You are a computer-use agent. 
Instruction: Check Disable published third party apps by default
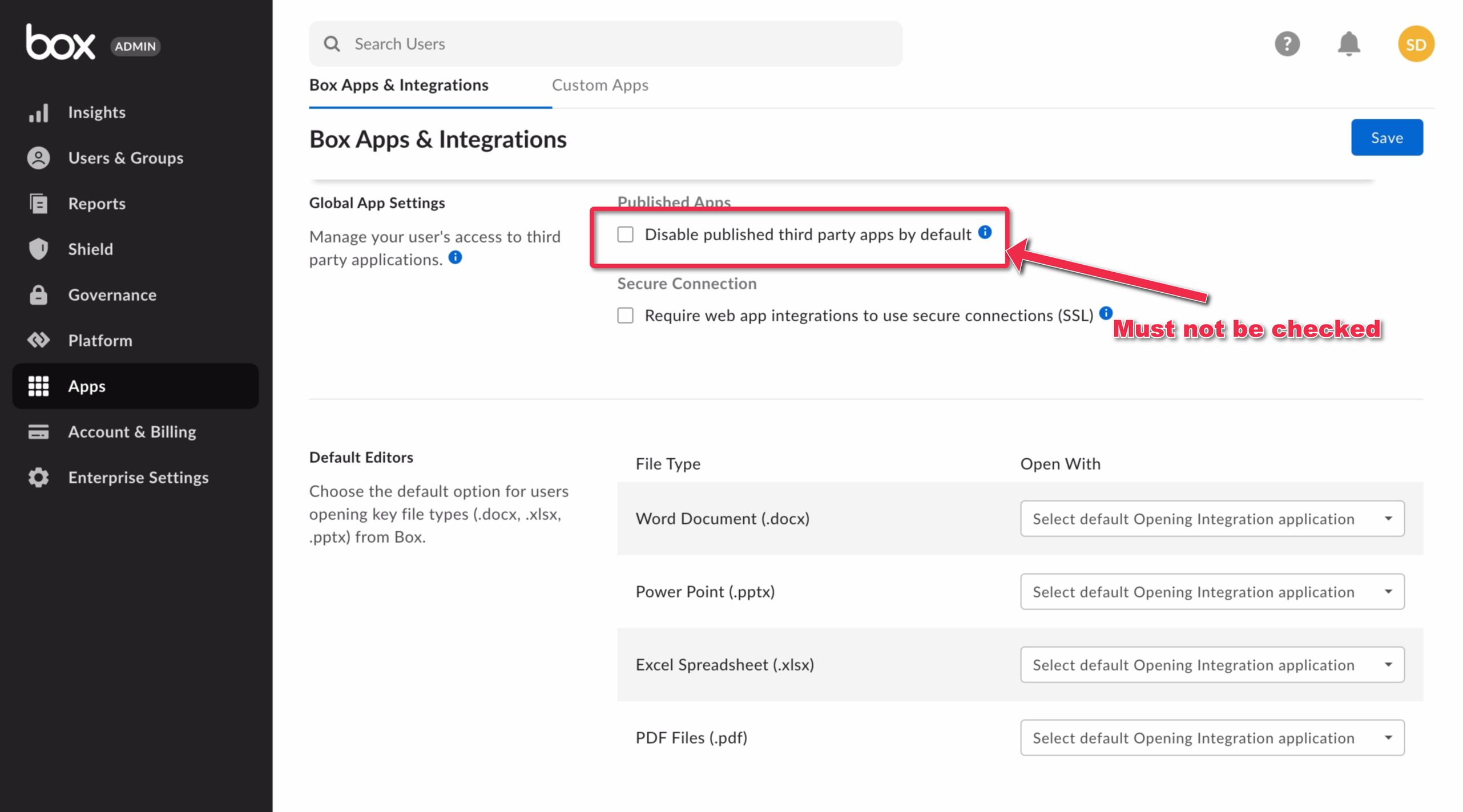click(625, 235)
